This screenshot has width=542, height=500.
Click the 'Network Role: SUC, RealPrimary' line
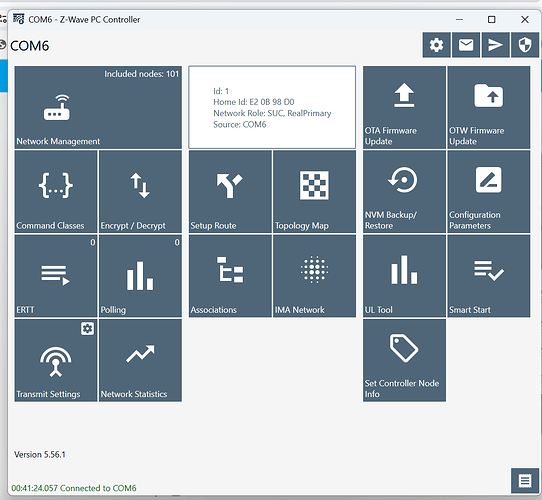(272, 113)
